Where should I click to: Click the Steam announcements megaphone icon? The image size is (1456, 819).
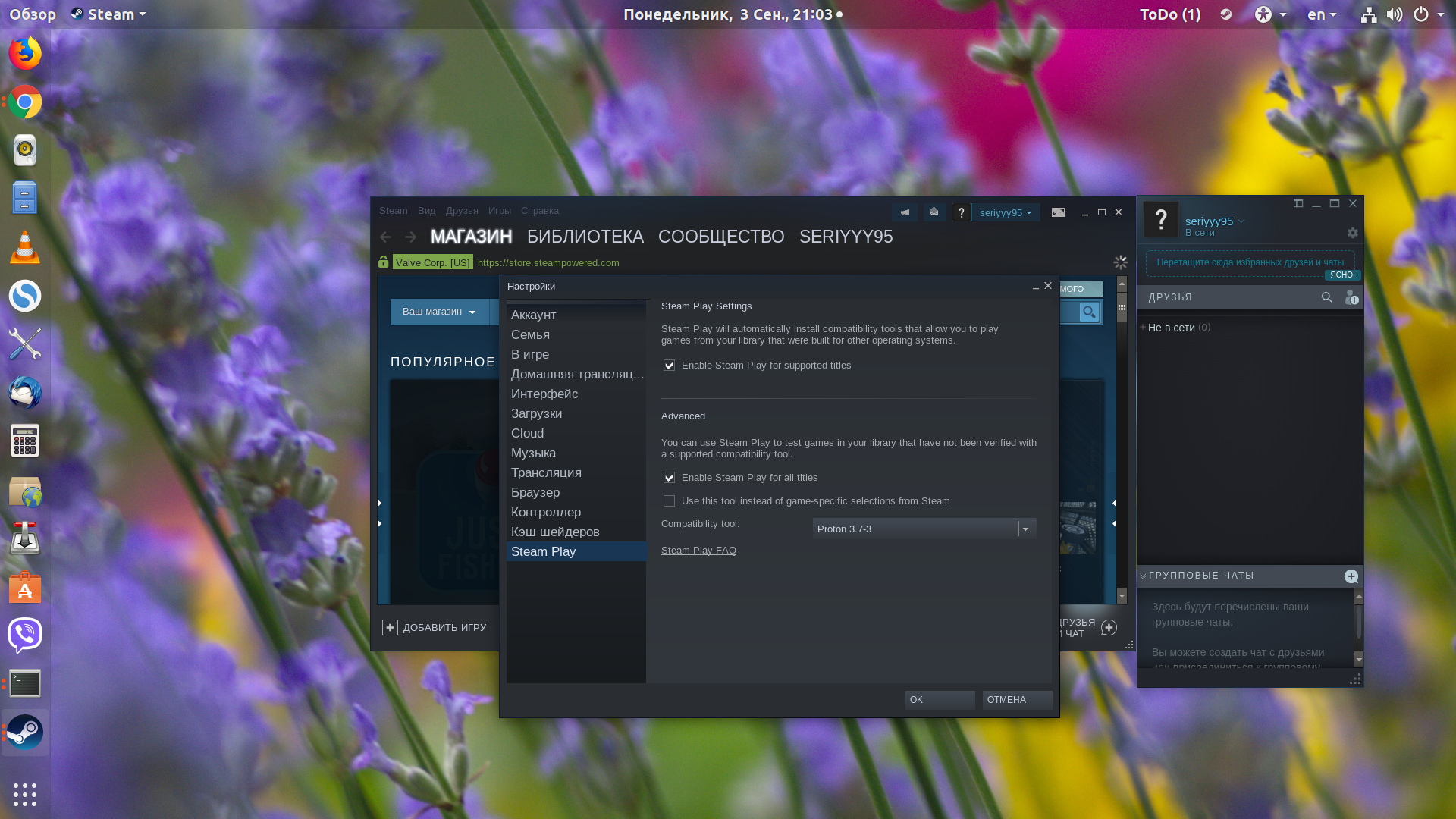coord(905,212)
